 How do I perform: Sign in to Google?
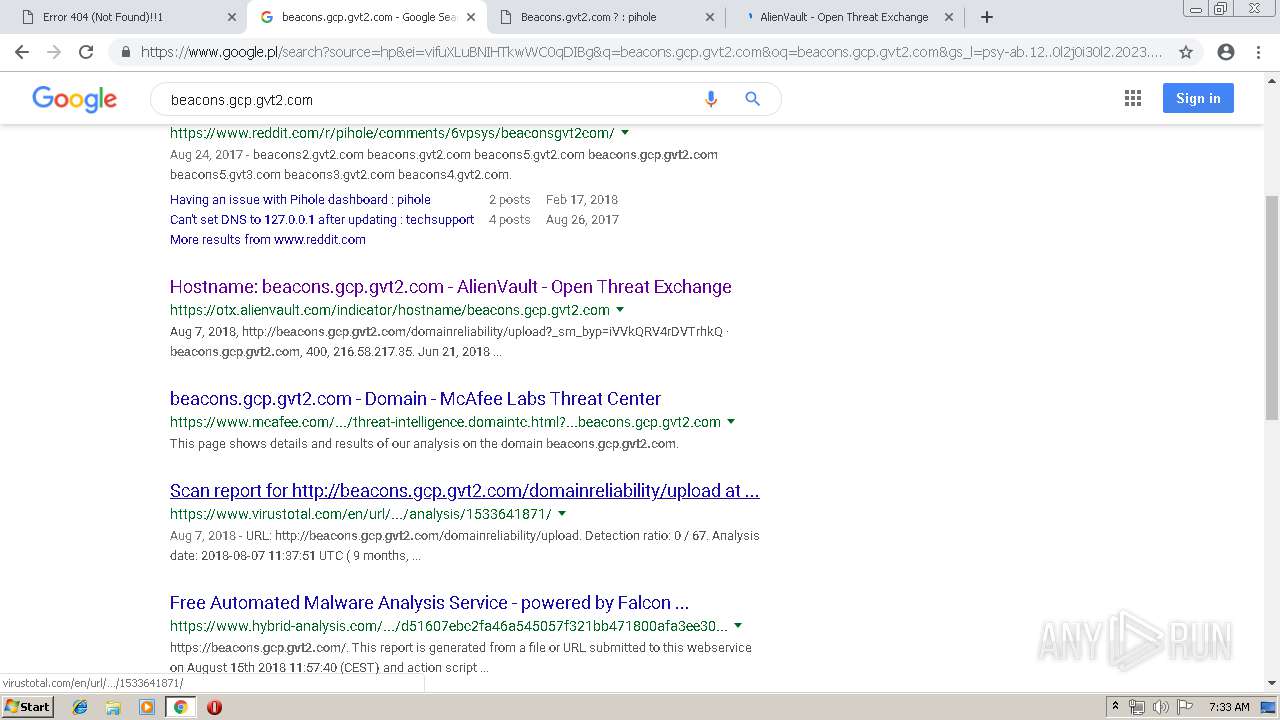pos(1198,98)
